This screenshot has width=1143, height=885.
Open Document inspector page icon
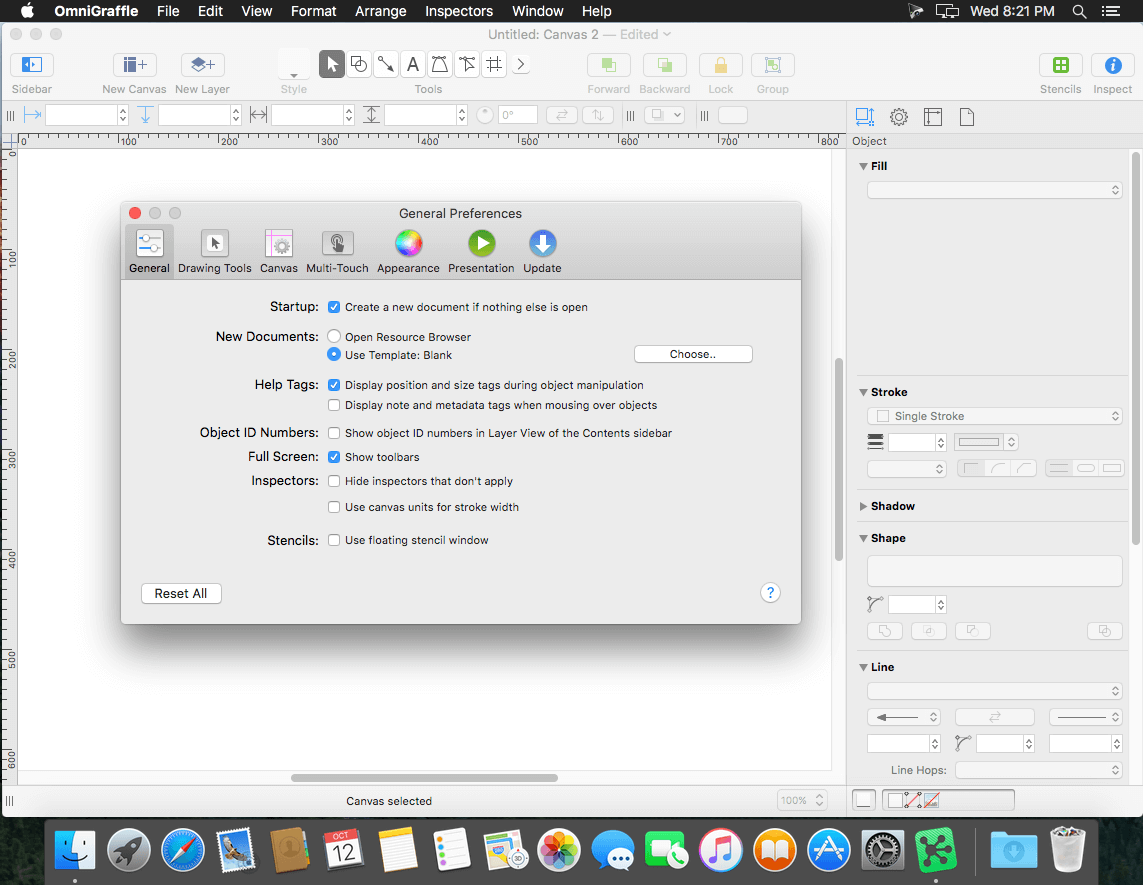[x=967, y=117]
